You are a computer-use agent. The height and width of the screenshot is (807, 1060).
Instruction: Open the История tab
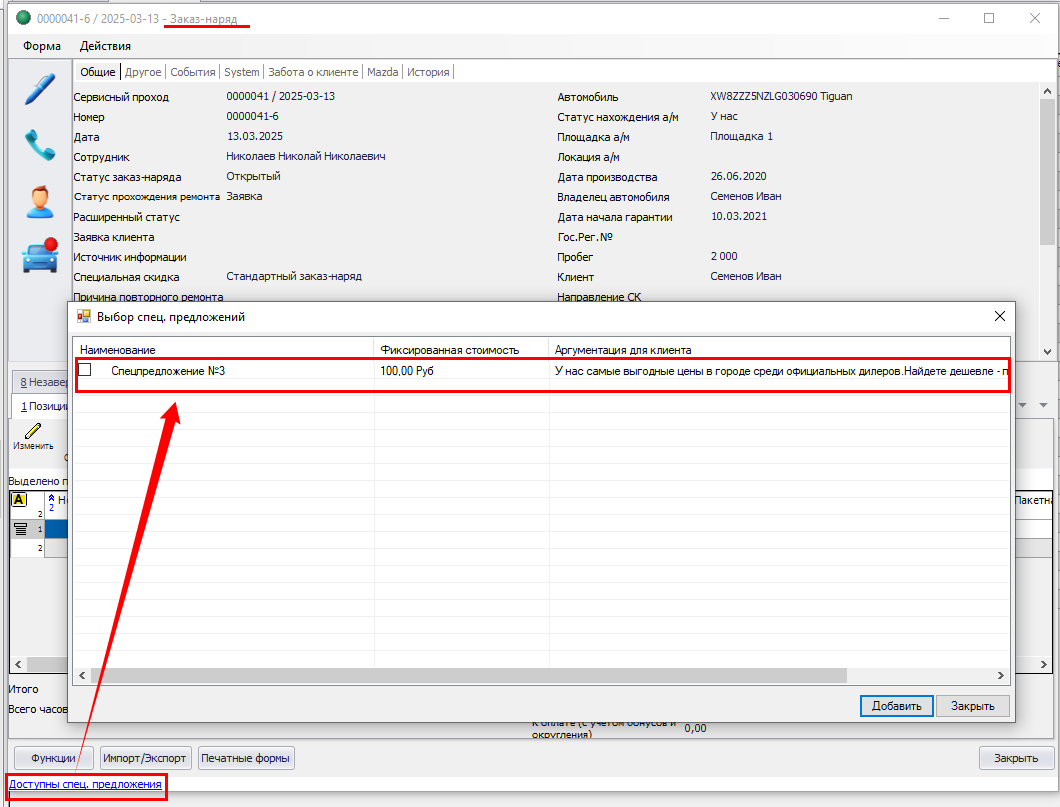coord(428,72)
